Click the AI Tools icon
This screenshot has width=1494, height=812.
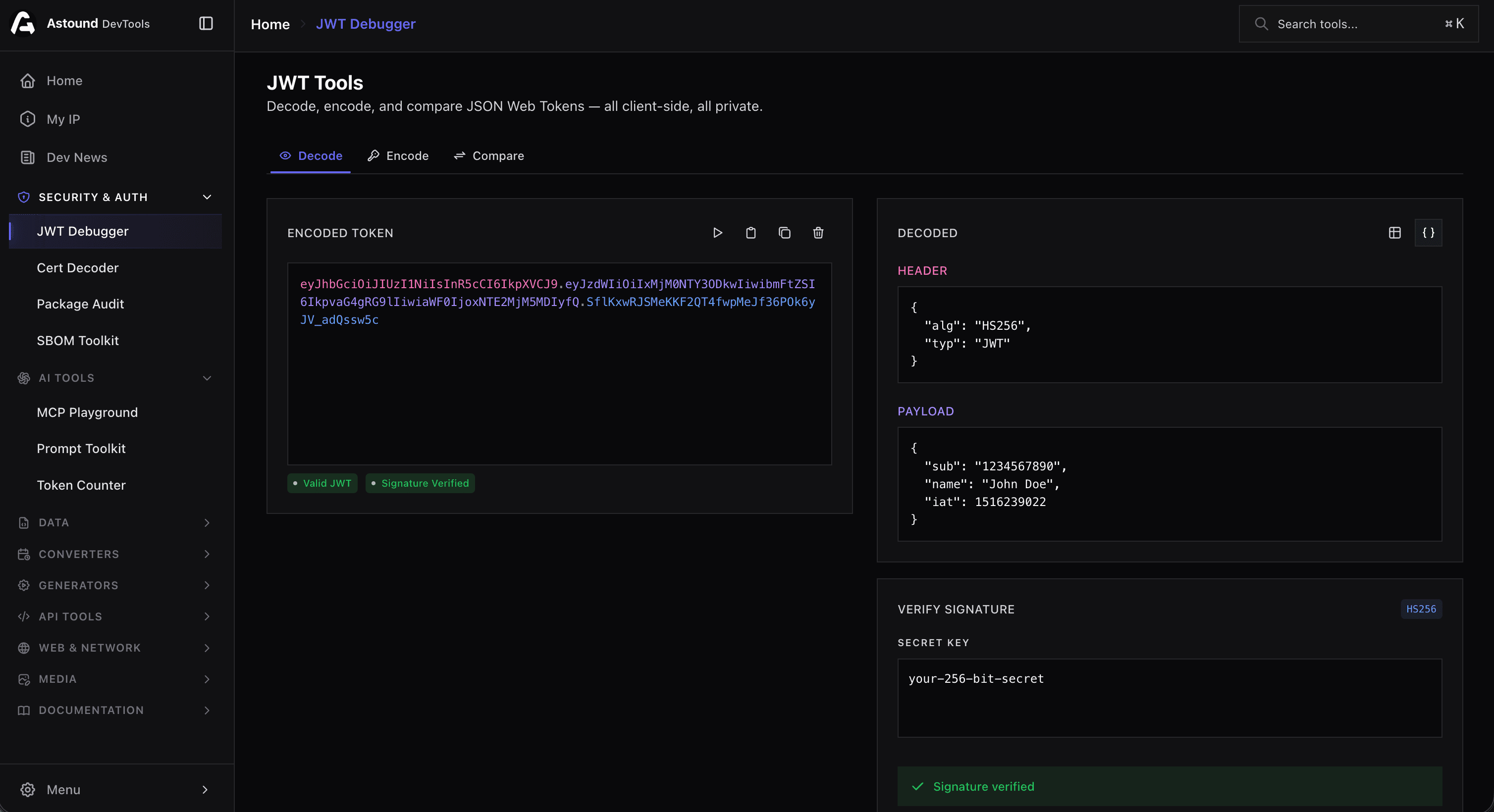coord(24,378)
